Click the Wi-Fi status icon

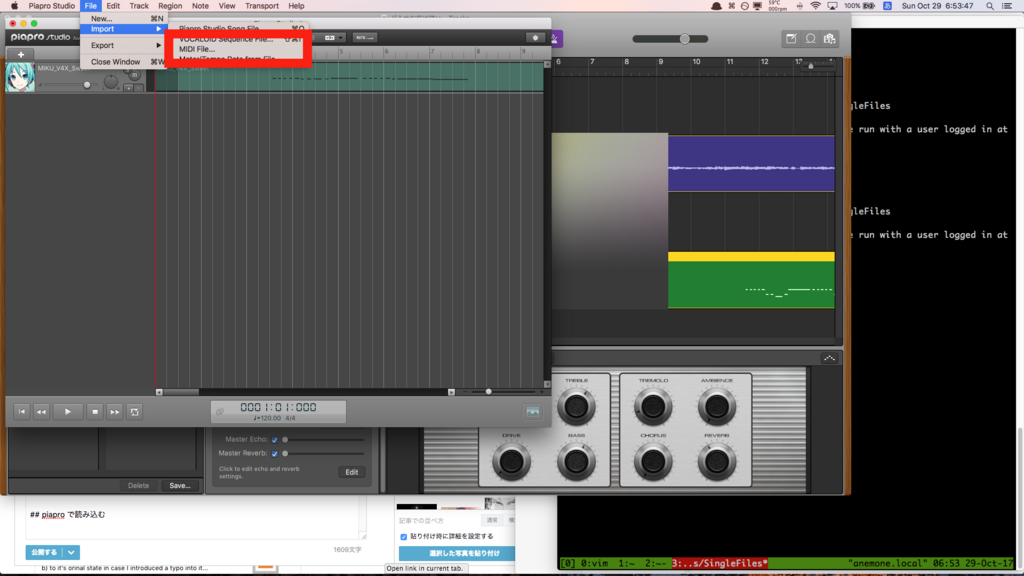point(816,6)
